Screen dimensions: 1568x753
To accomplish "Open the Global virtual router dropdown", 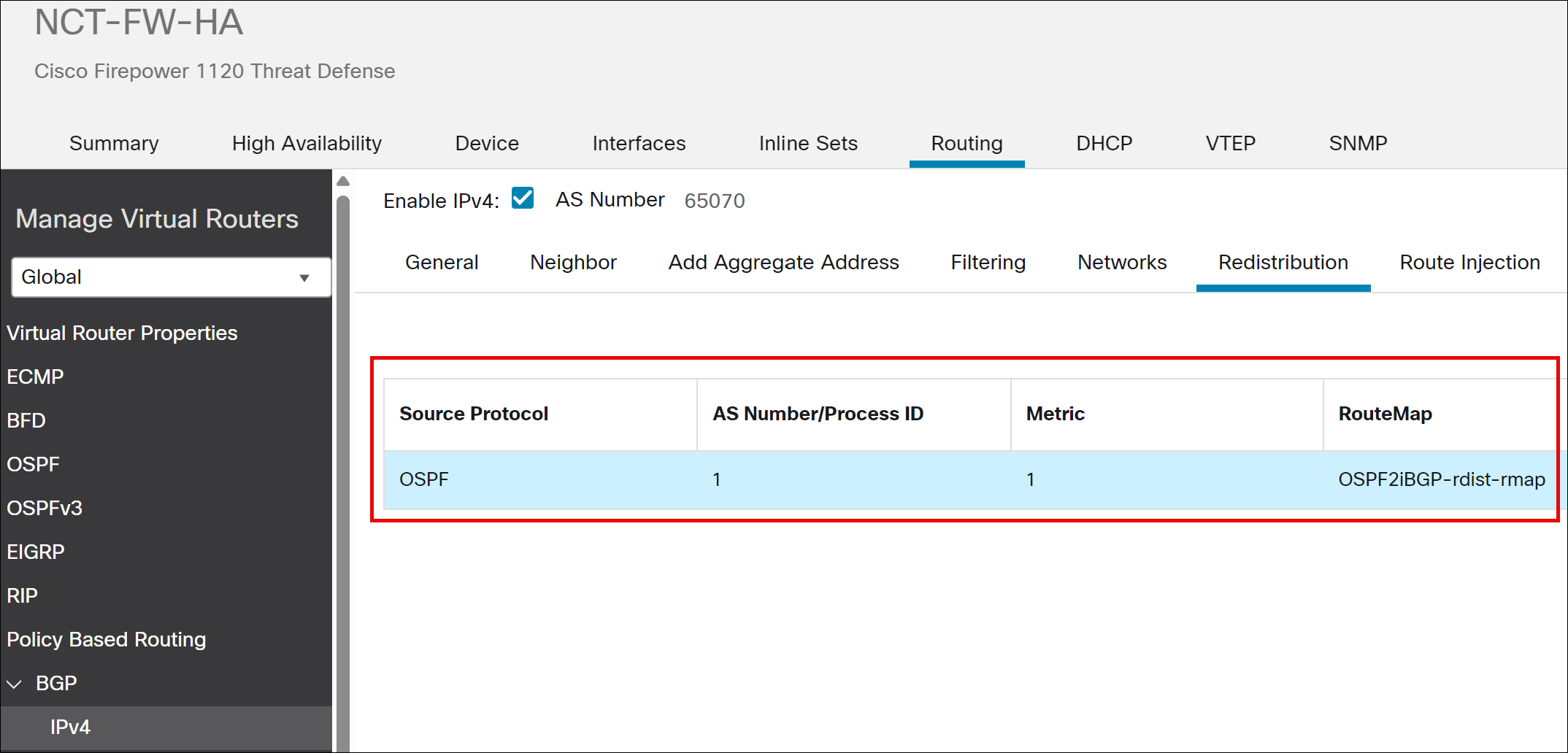I will 171,277.
